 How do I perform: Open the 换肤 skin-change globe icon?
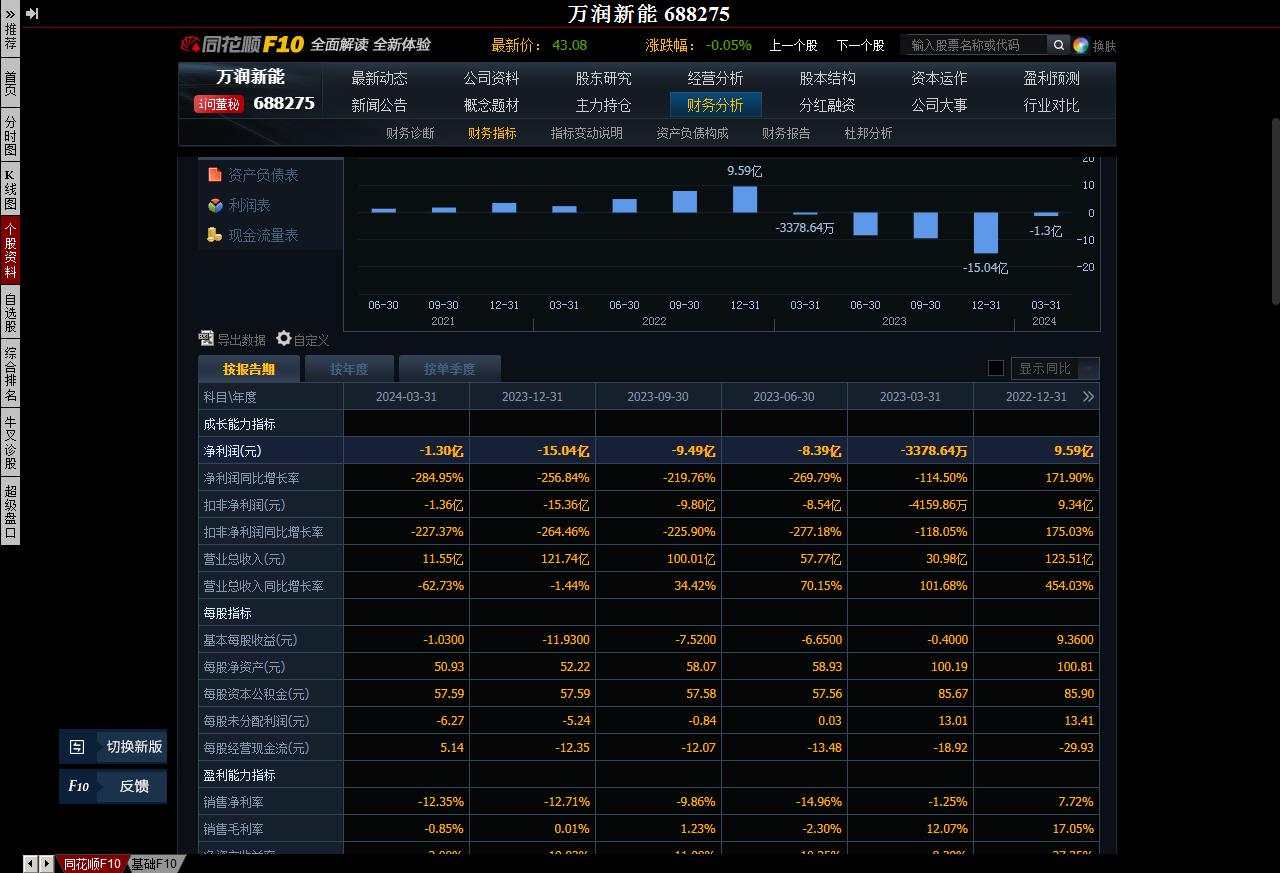point(1079,45)
